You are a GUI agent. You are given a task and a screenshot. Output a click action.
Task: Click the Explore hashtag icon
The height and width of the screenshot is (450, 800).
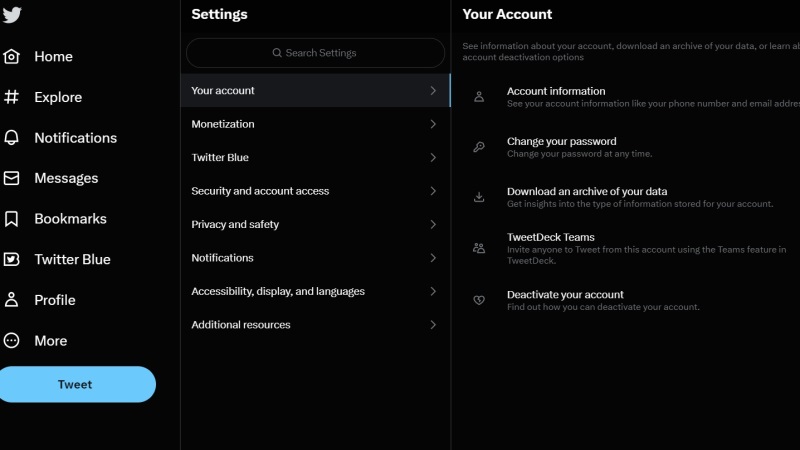click(11, 97)
